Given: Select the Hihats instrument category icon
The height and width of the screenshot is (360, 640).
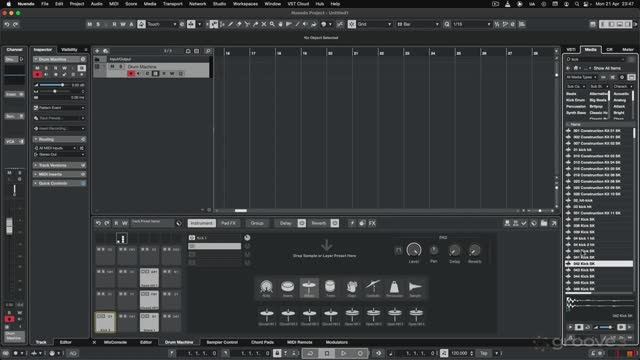Looking at the screenshot, I should pos(309,287).
